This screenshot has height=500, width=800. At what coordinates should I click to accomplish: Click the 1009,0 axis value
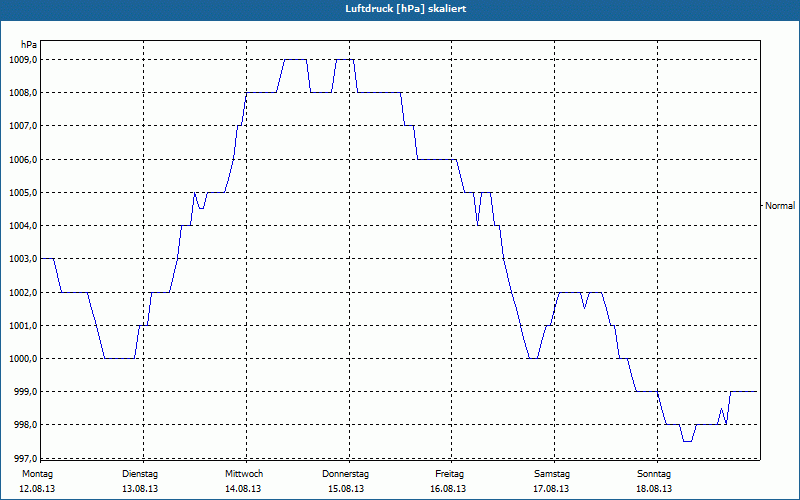[x=23, y=60]
